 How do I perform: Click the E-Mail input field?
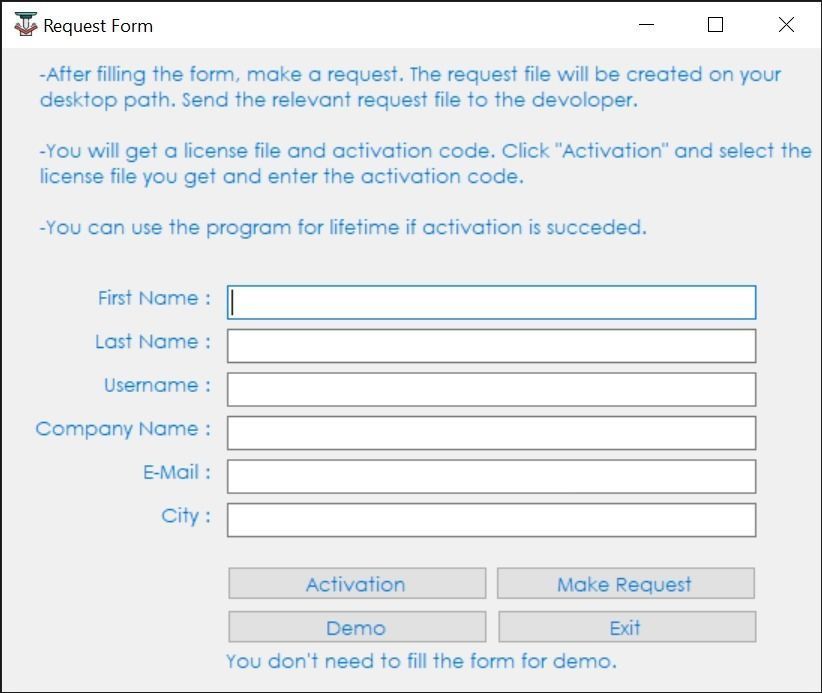pyautogui.click(x=491, y=476)
